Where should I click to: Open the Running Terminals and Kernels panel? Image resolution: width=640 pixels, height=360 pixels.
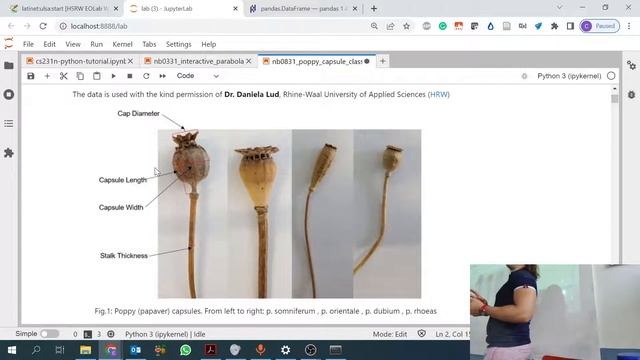pos(9,94)
